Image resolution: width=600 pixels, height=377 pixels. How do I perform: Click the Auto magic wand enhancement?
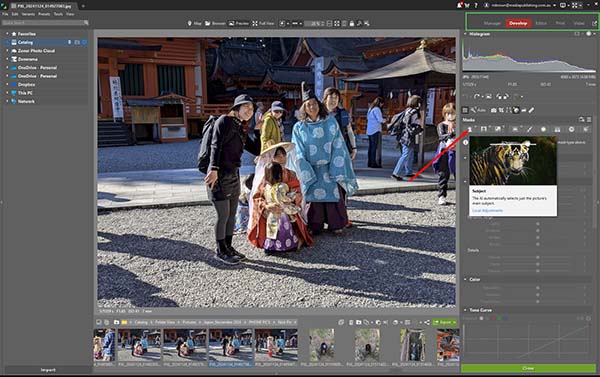coord(478,110)
